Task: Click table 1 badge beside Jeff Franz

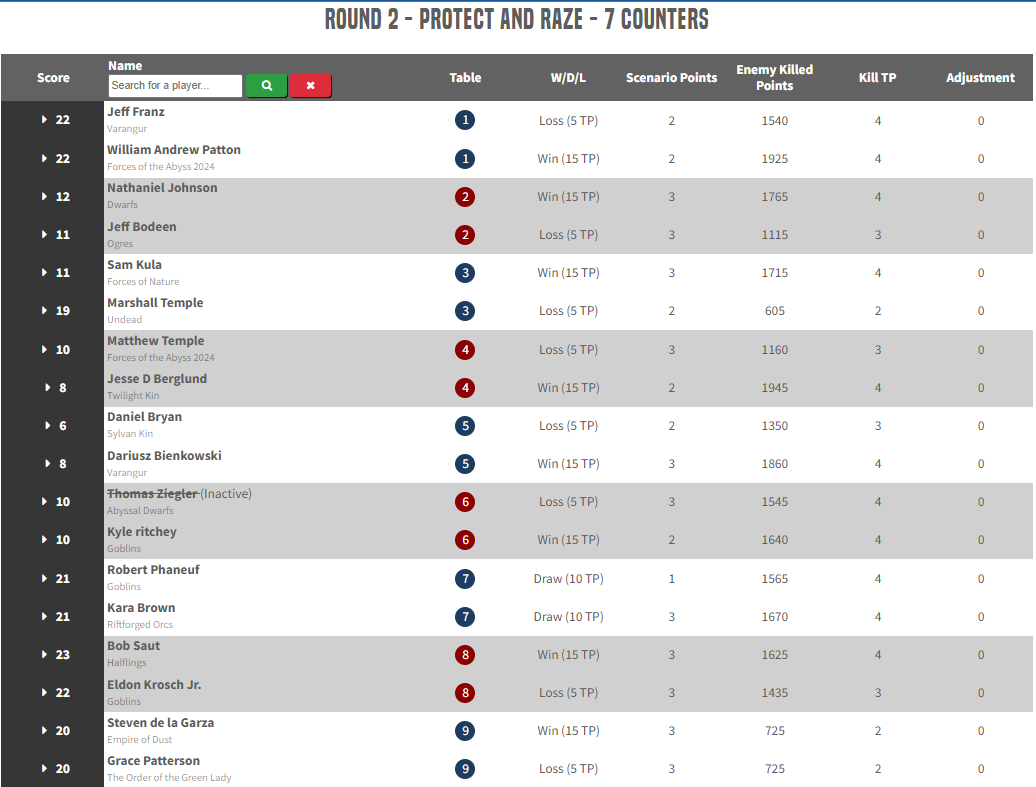Action: click(x=465, y=120)
